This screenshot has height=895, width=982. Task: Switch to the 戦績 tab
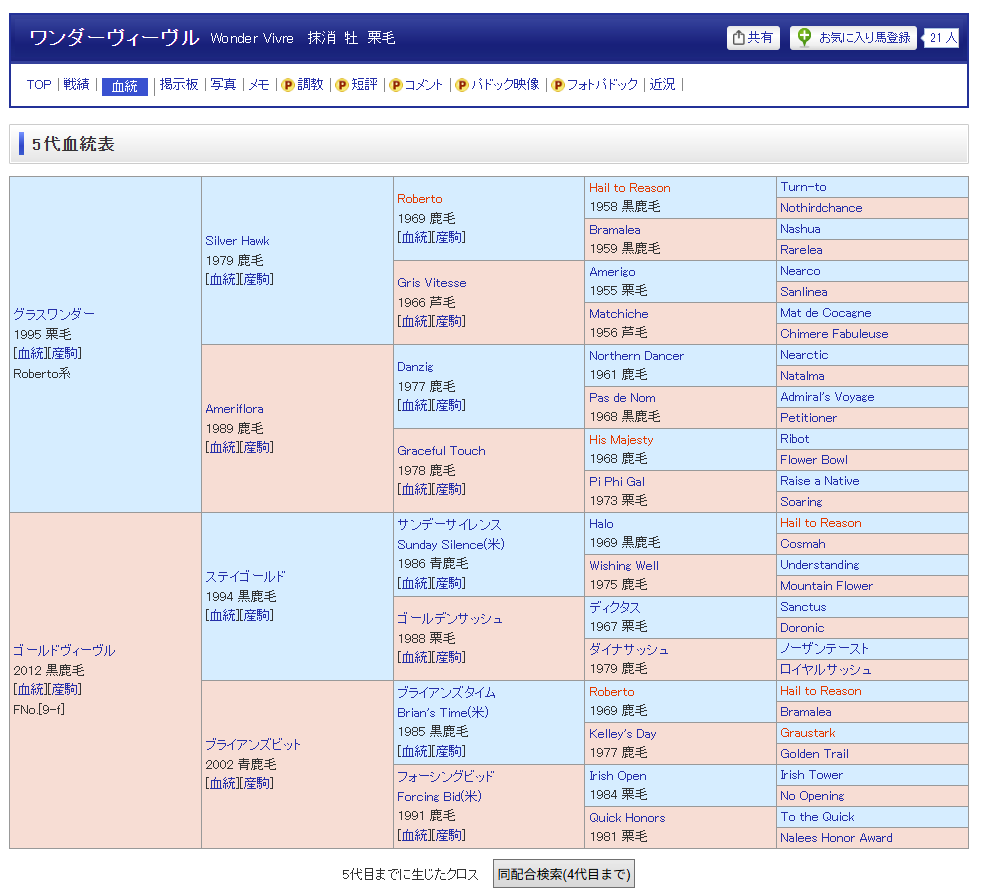point(76,85)
